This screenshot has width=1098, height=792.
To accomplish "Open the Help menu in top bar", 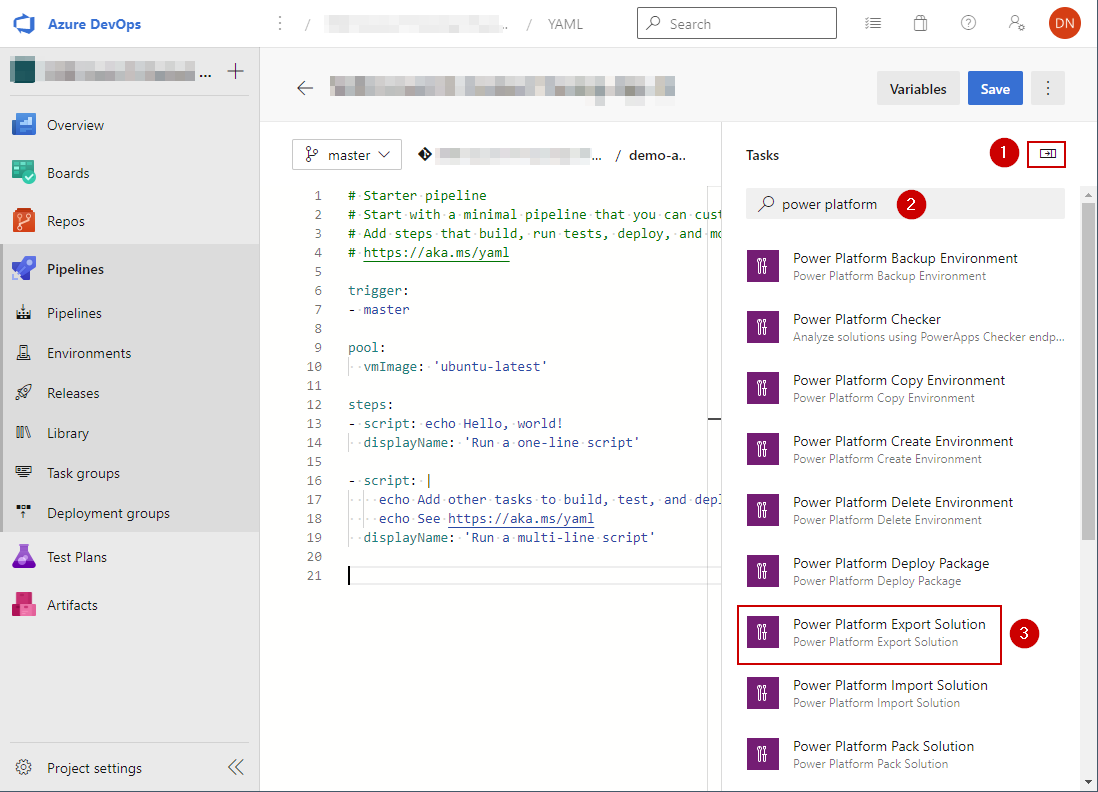I will 968,22.
